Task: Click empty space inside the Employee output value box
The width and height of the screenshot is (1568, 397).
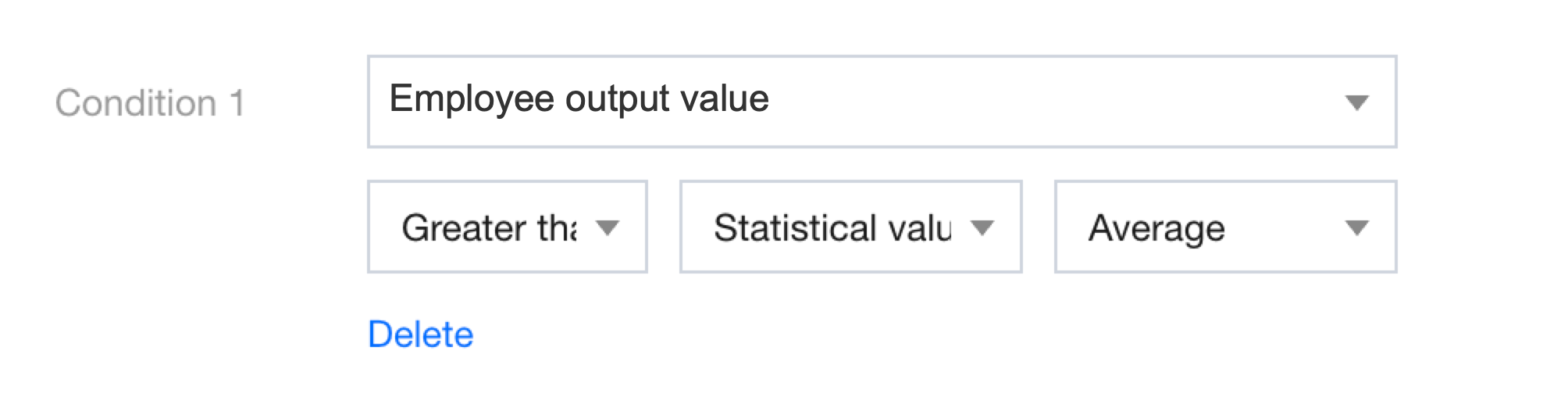Action: tap(1054, 102)
